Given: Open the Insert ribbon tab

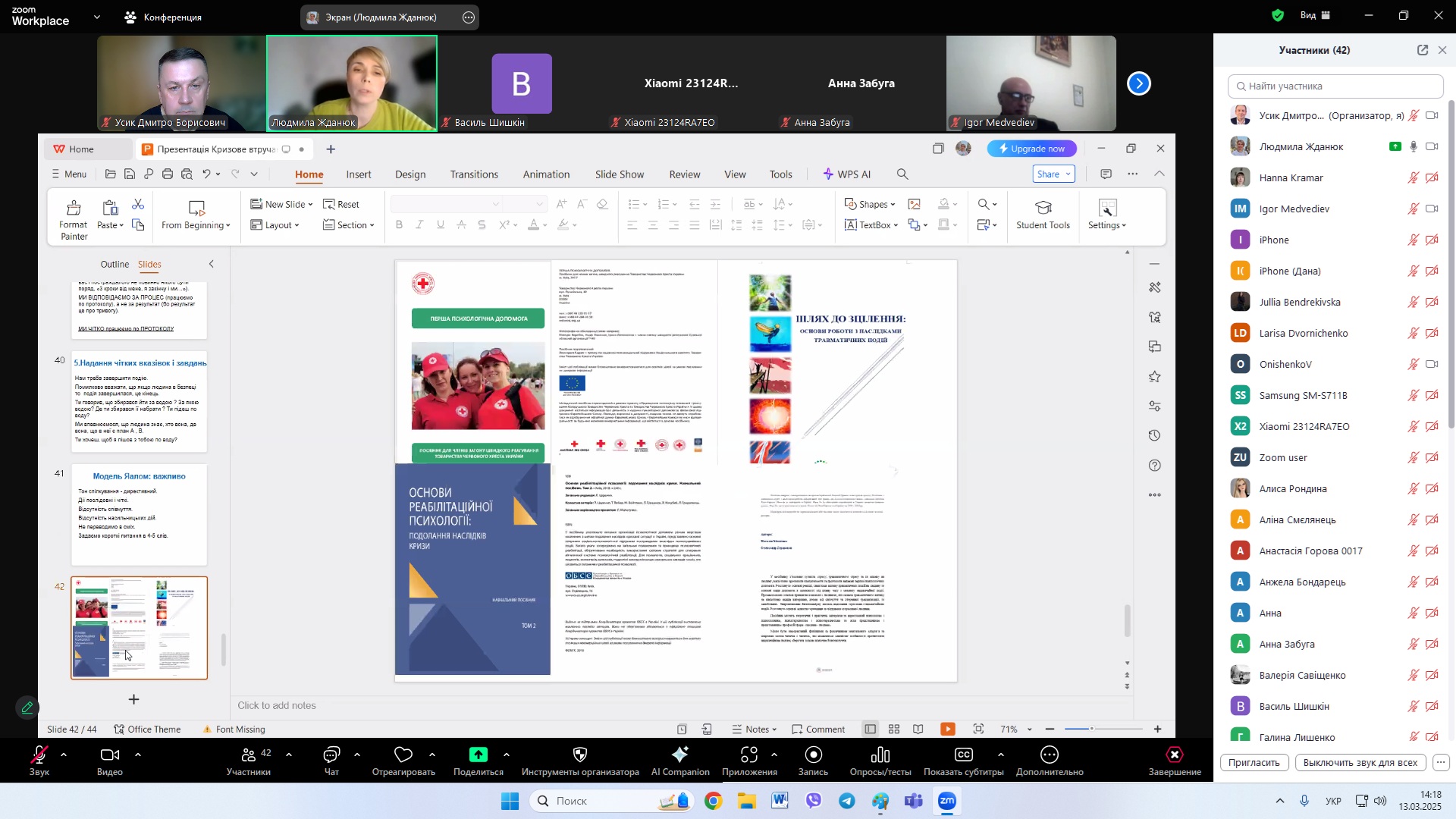Looking at the screenshot, I should 359,174.
